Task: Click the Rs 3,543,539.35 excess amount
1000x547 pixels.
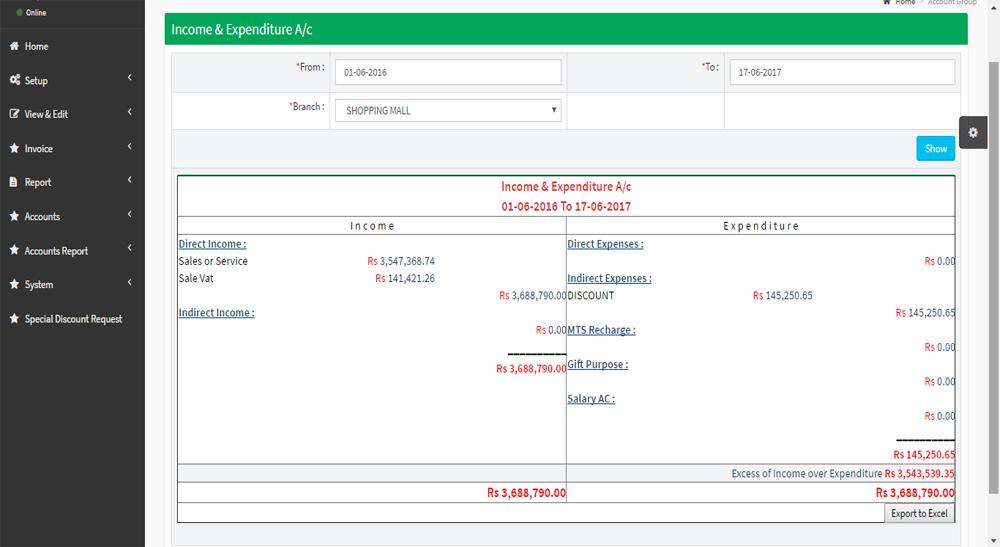Action: coord(920,474)
